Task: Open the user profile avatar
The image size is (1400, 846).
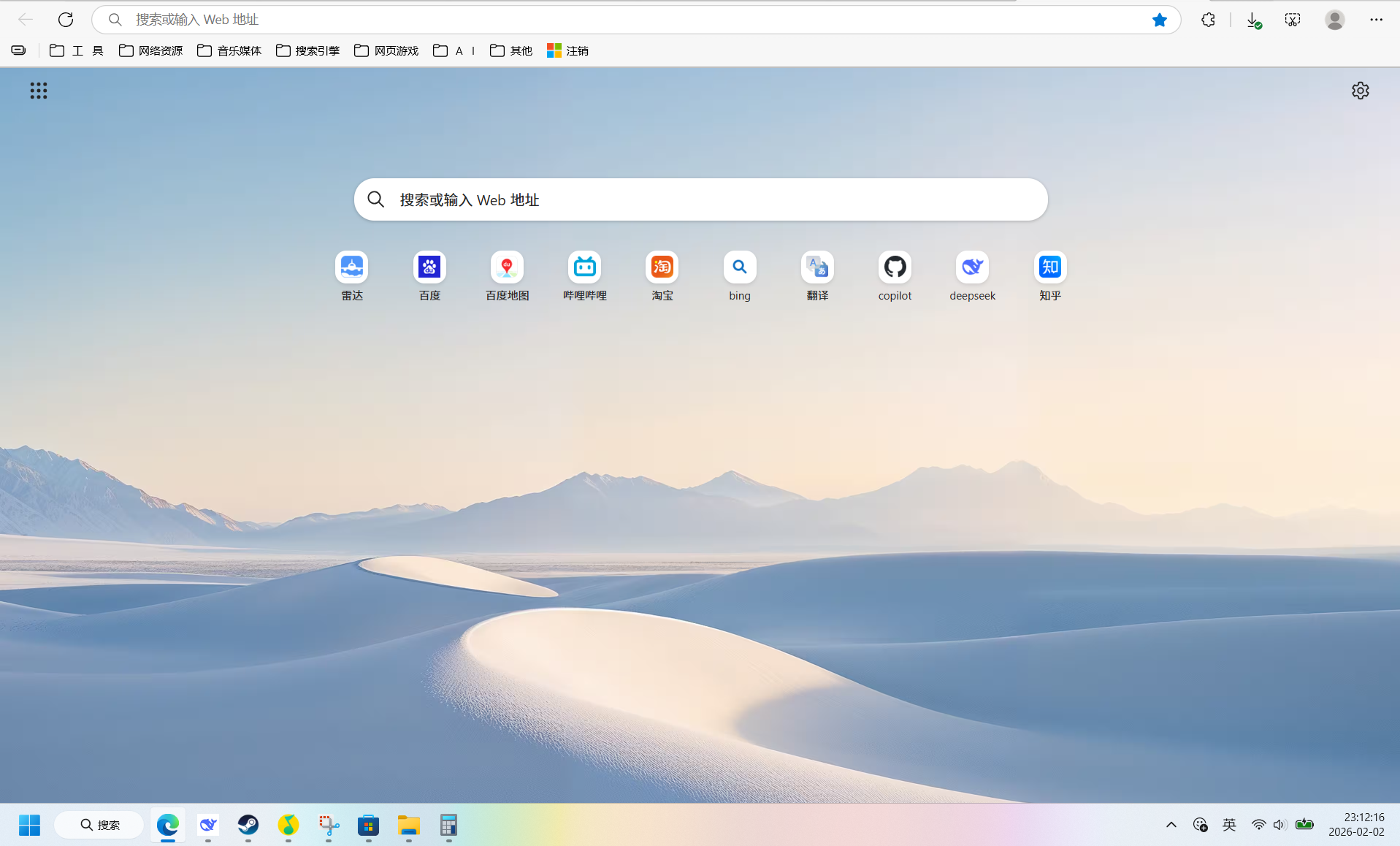Action: click(x=1334, y=20)
